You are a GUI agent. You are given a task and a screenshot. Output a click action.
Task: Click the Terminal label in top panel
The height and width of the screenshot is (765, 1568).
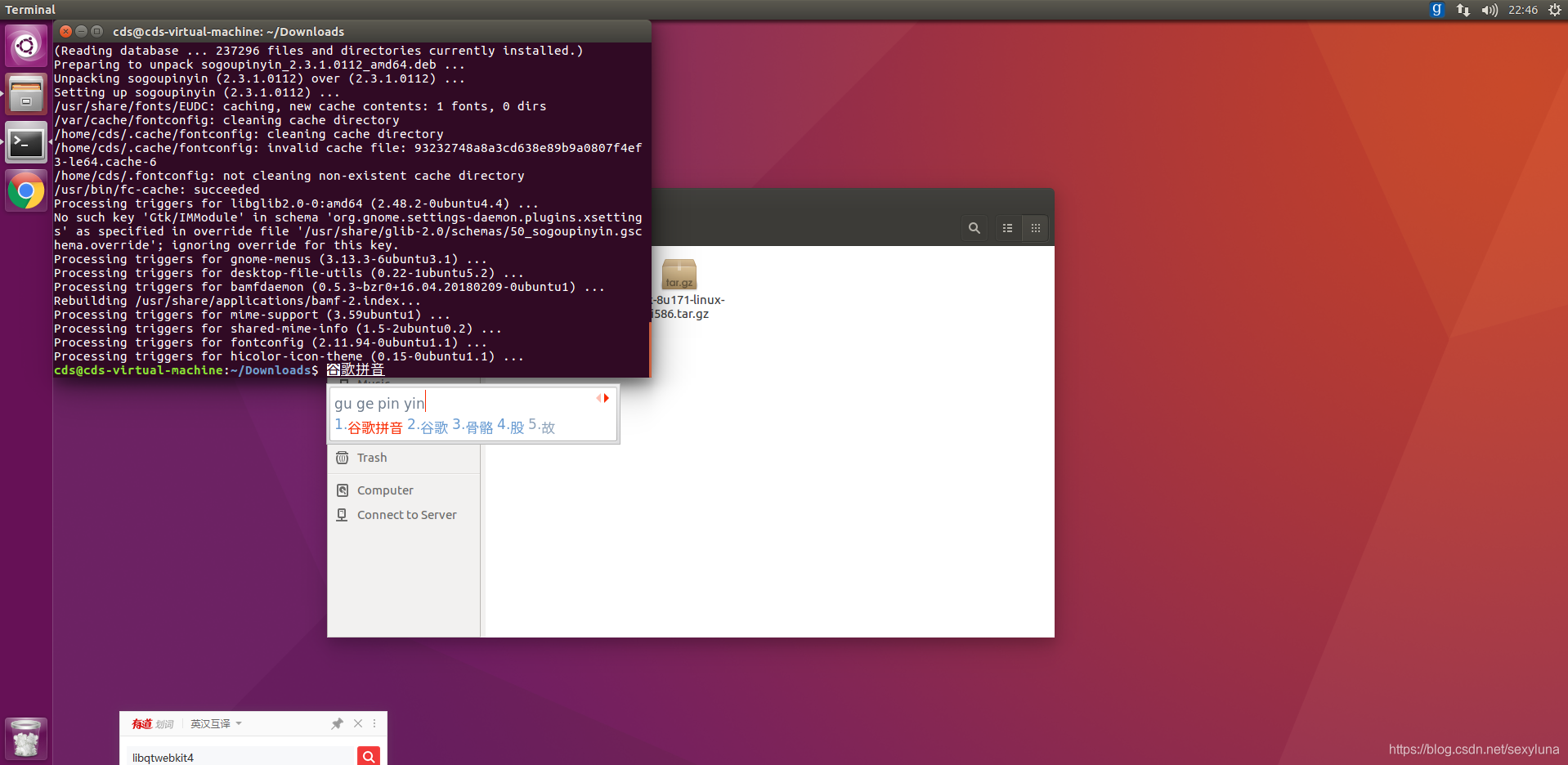(30, 10)
